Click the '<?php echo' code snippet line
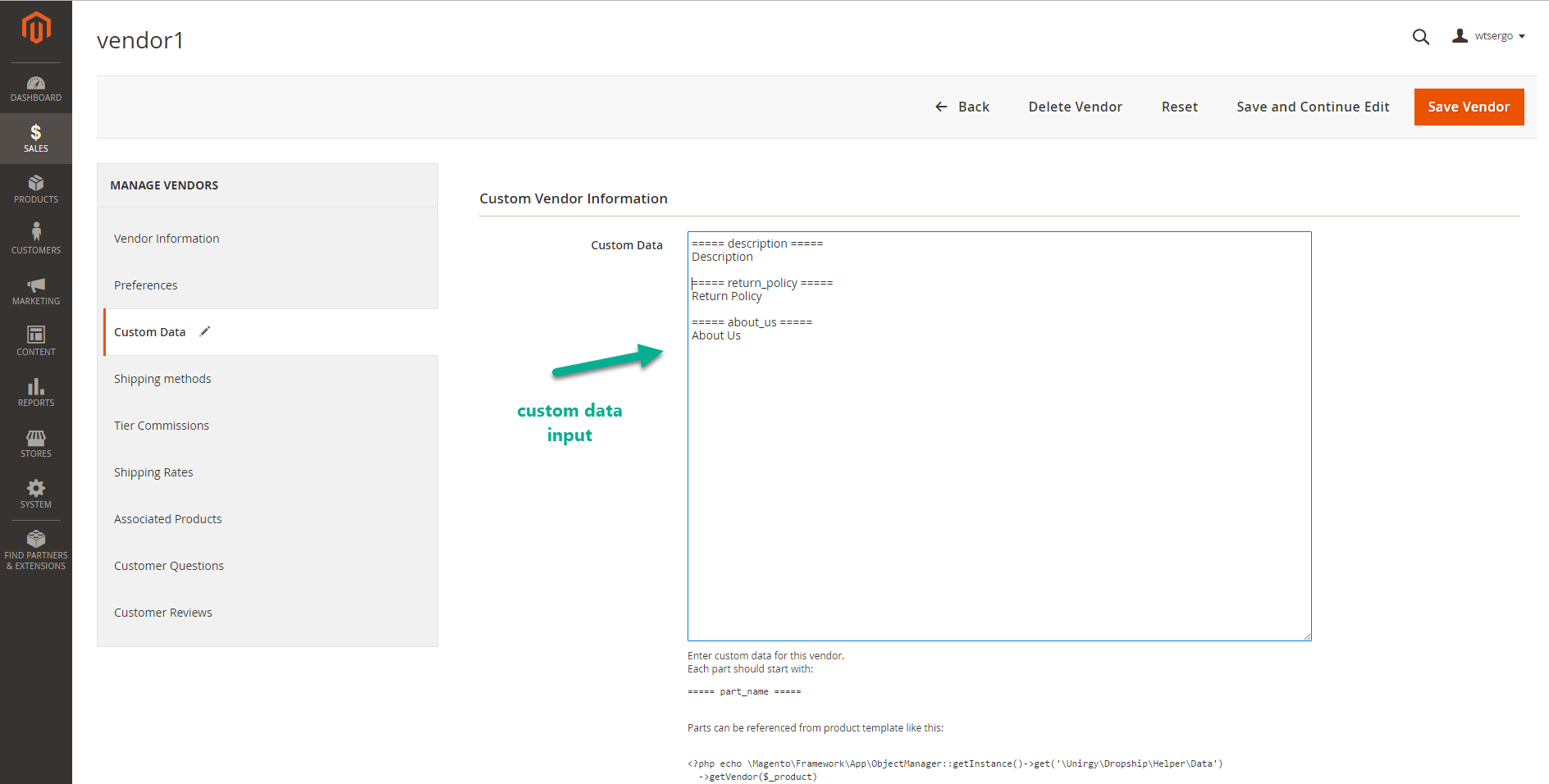 click(955, 763)
